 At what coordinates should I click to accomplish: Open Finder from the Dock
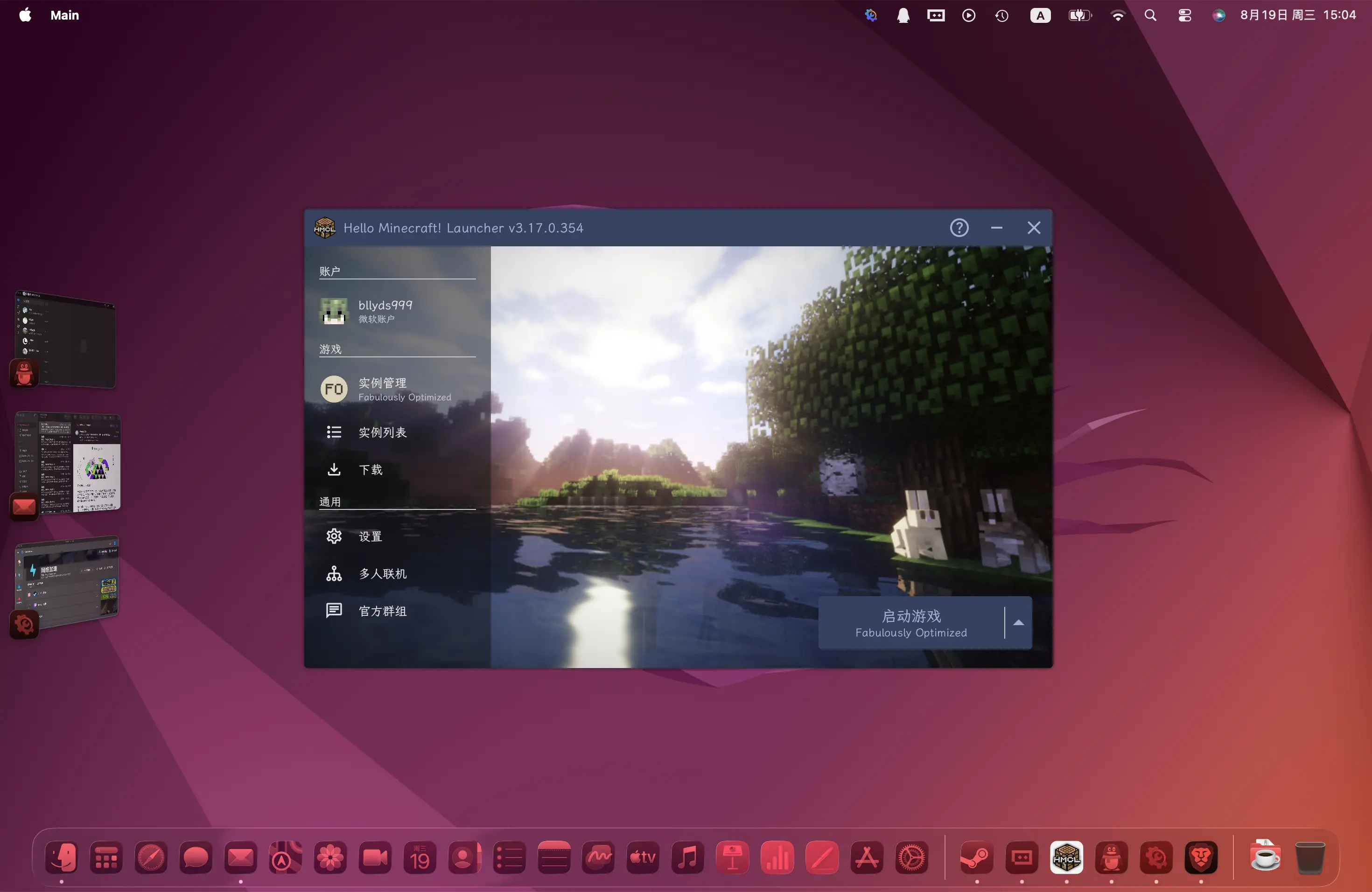coord(62,857)
